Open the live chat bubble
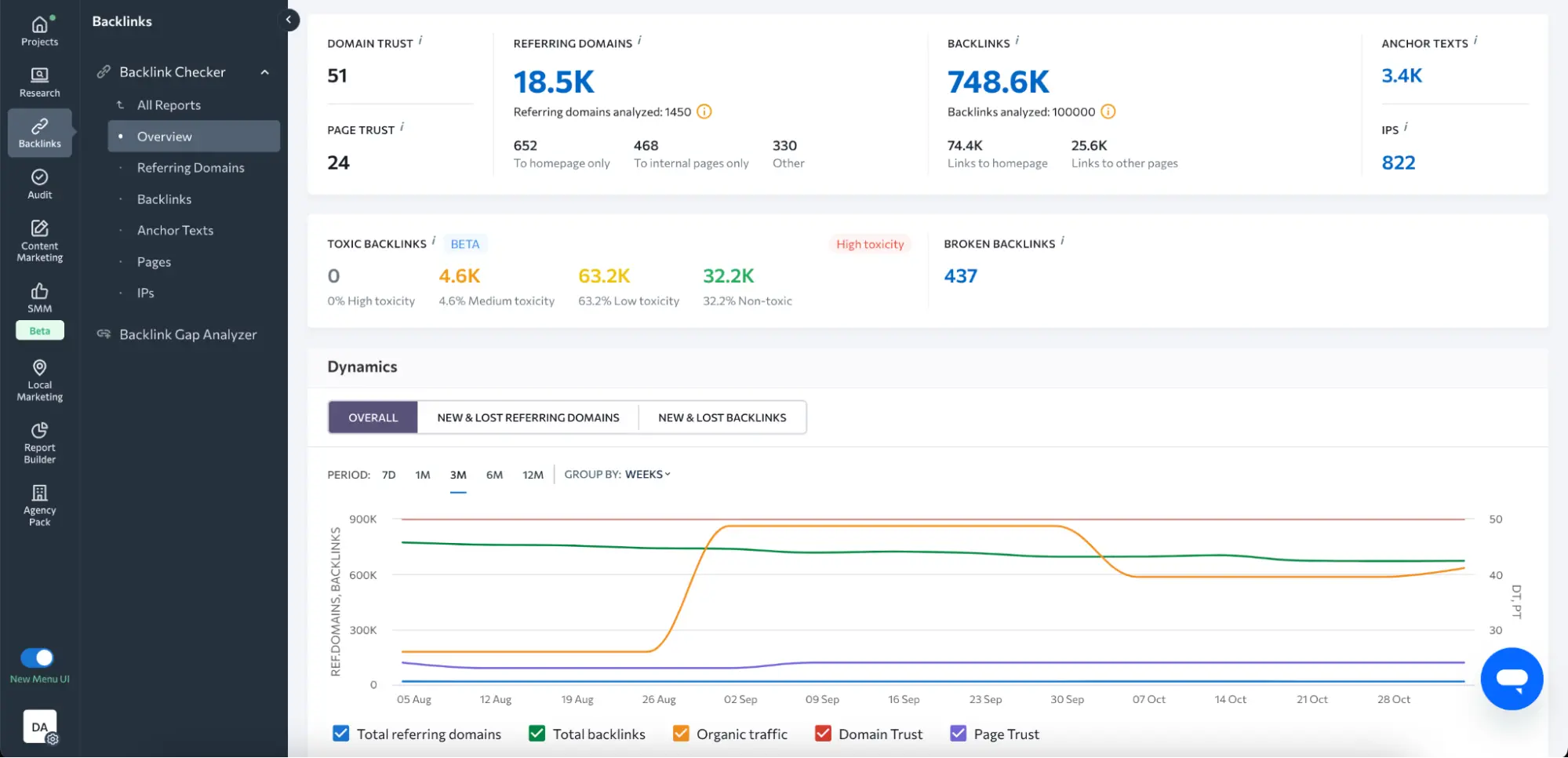This screenshot has width=1568, height=758. coord(1511,679)
